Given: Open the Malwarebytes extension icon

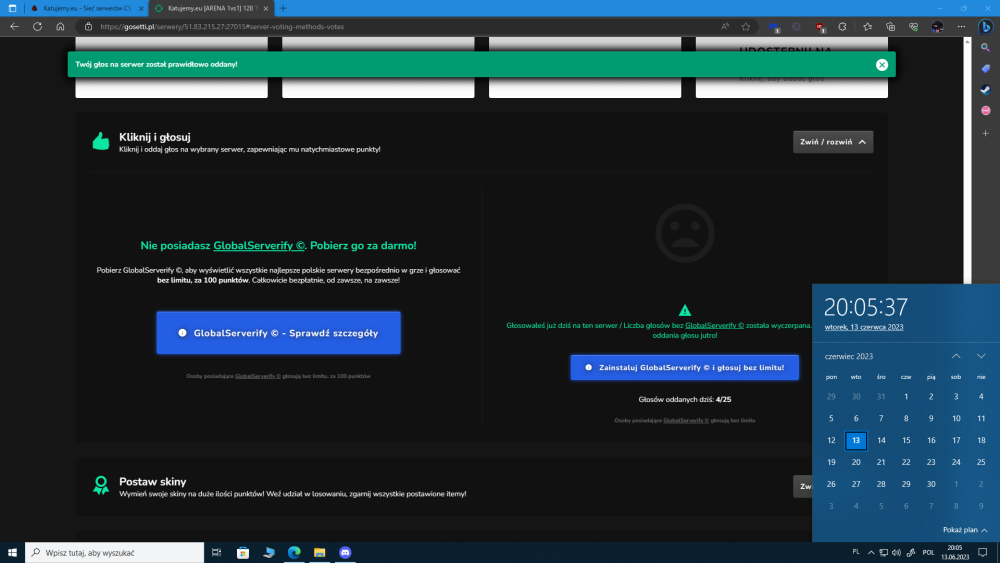Looking at the screenshot, I should (x=774, y=27).
